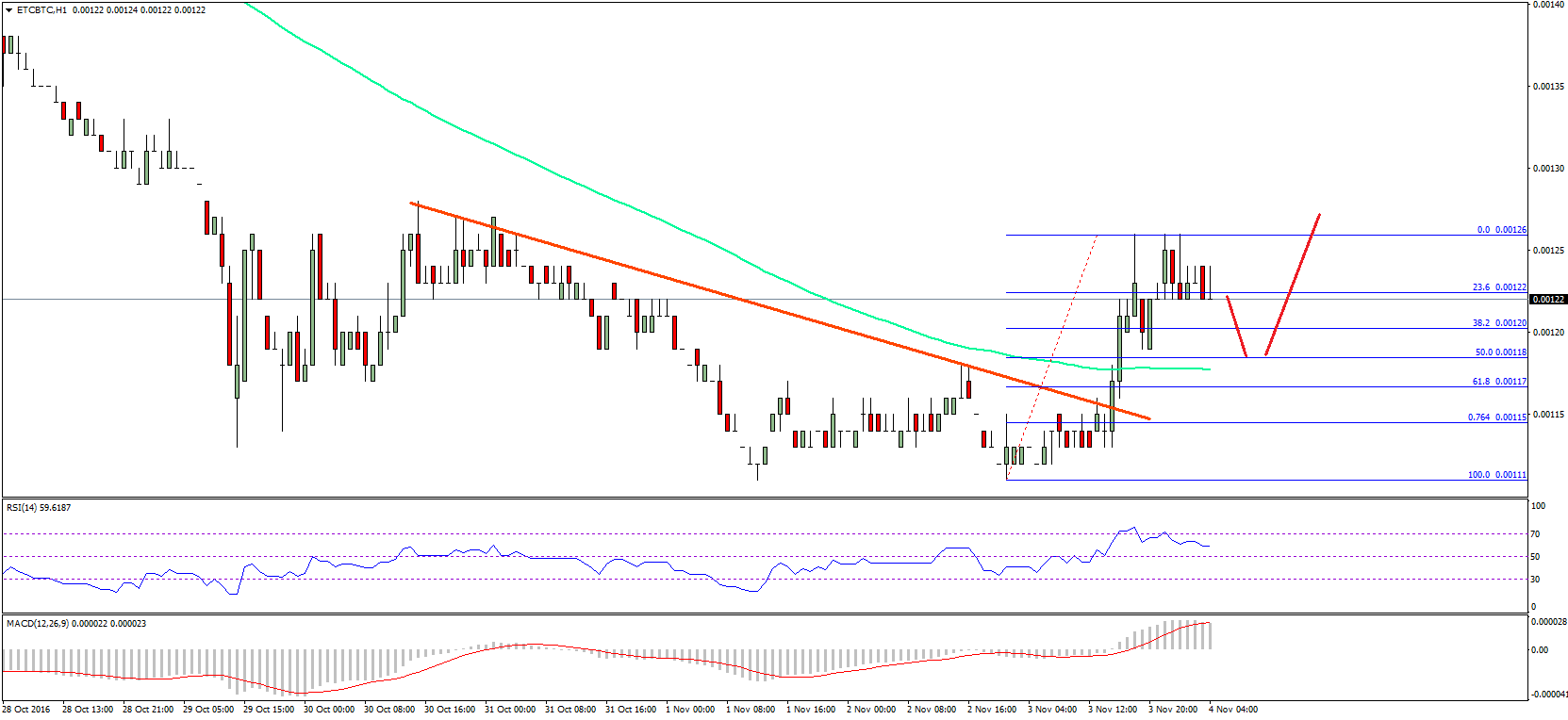Select the Fibonacci 100.0 level label
The height and width of the screenshot is (720, 1568).
point(1496,474)
